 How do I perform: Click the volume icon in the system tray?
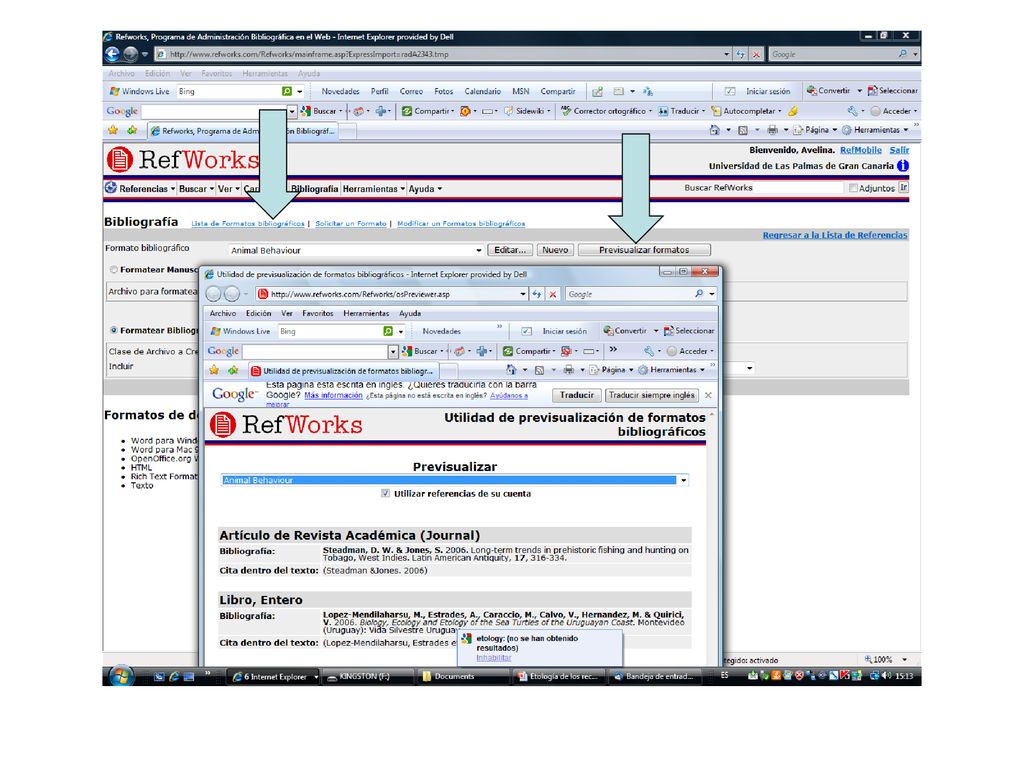[x=887, y=676]
